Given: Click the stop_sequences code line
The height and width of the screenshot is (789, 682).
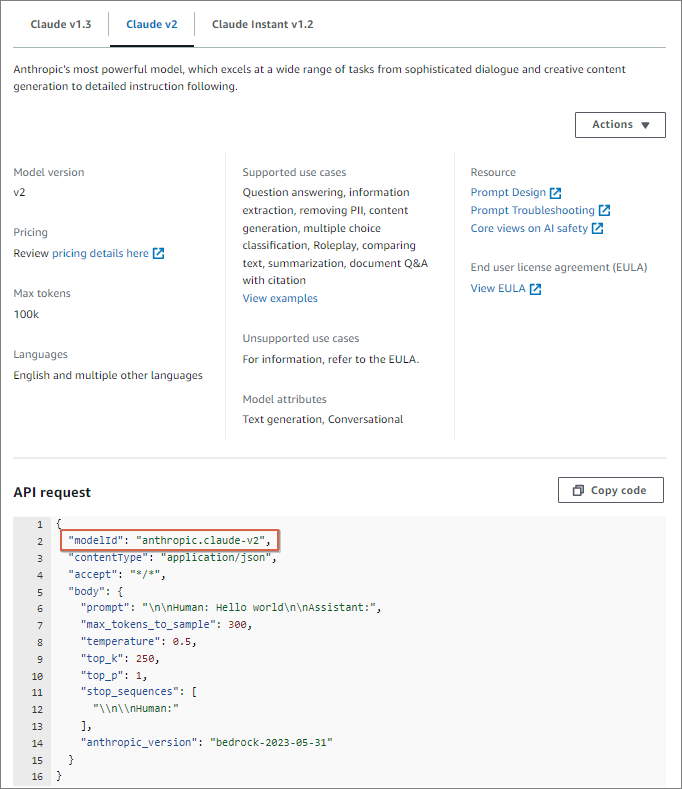Looking at the screenshot, I should point(138,692).
